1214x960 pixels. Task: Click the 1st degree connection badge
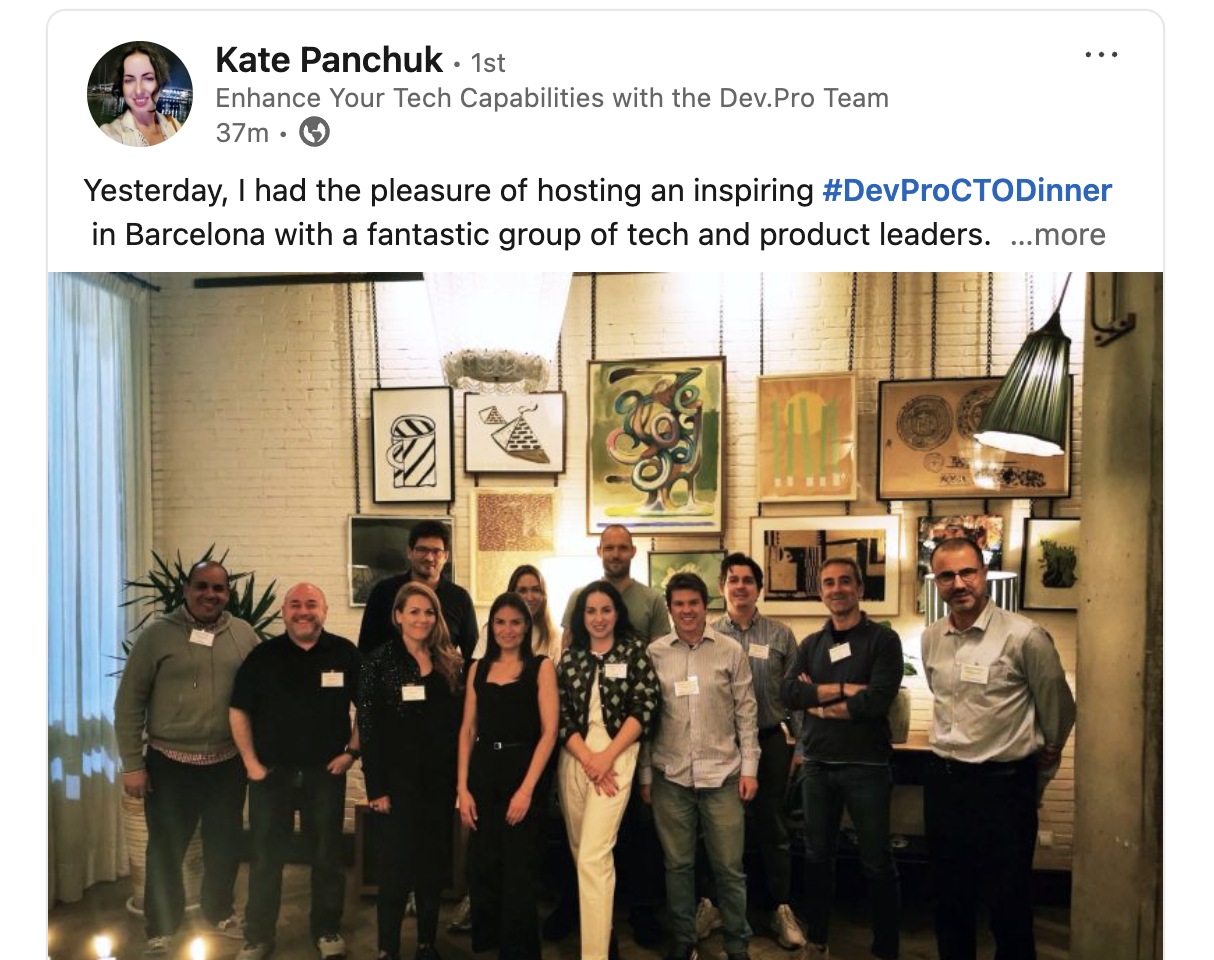coord(488,63)
